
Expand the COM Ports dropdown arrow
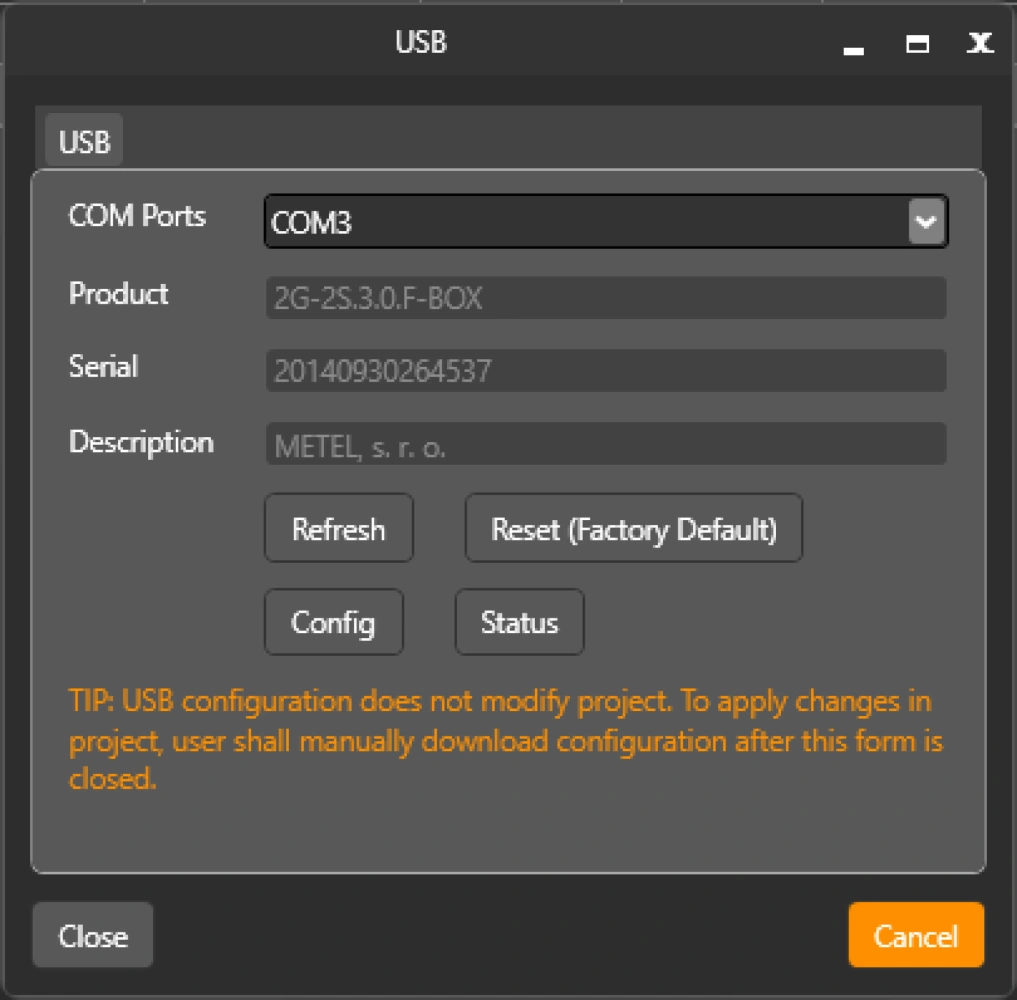[x=926, y=221]
